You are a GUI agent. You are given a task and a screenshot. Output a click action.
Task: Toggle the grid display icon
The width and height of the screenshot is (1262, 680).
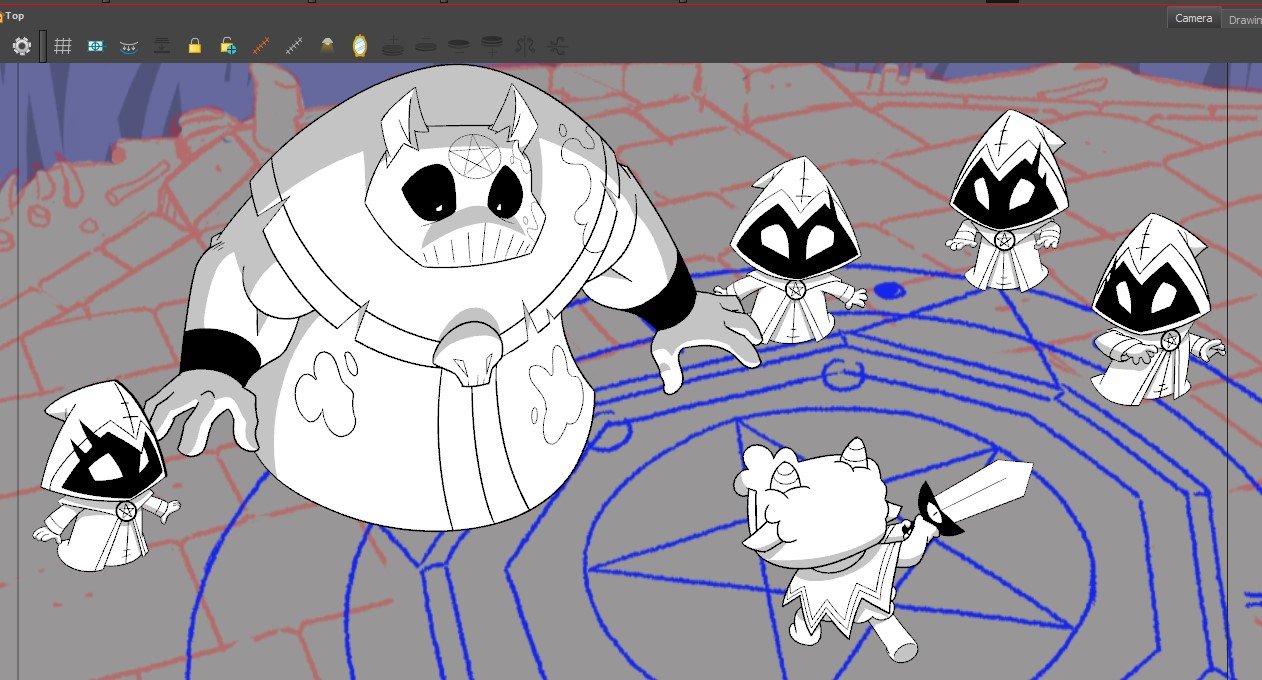point(63,46)
